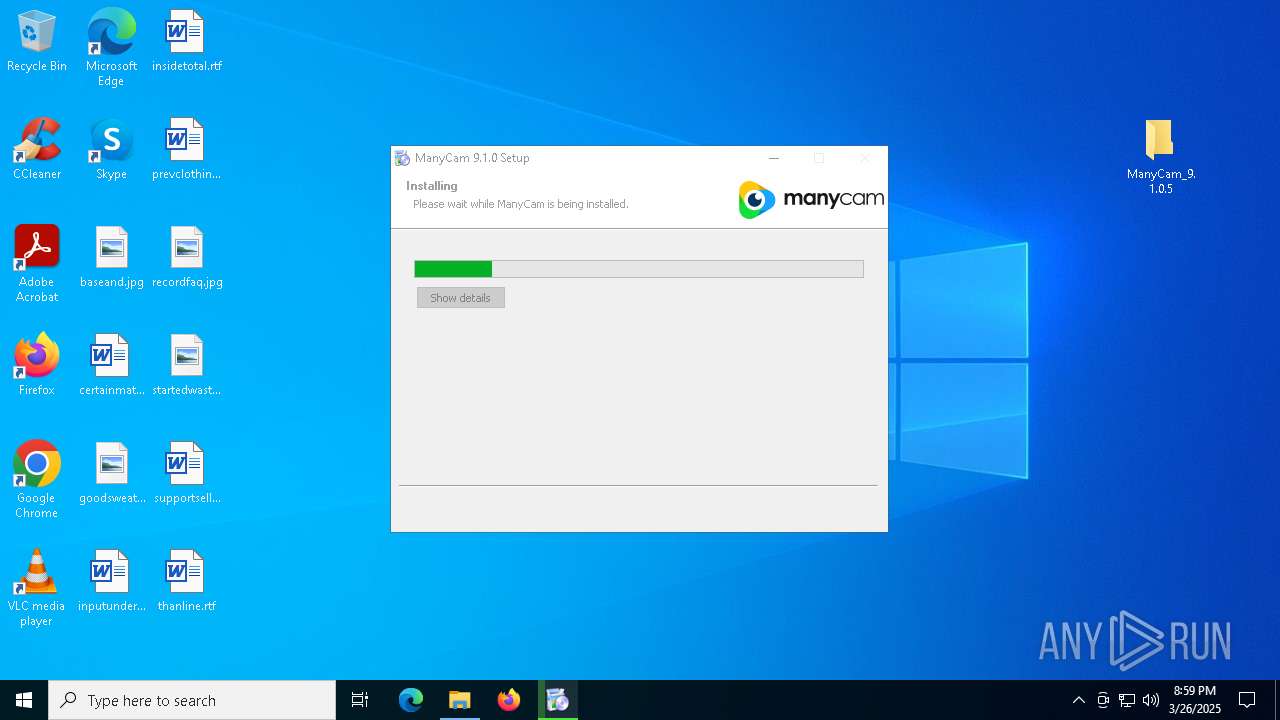1280x720 pixels.
Task: Select the inputunder... Word document
Action: pyautogui.click(x=111, y=582)
